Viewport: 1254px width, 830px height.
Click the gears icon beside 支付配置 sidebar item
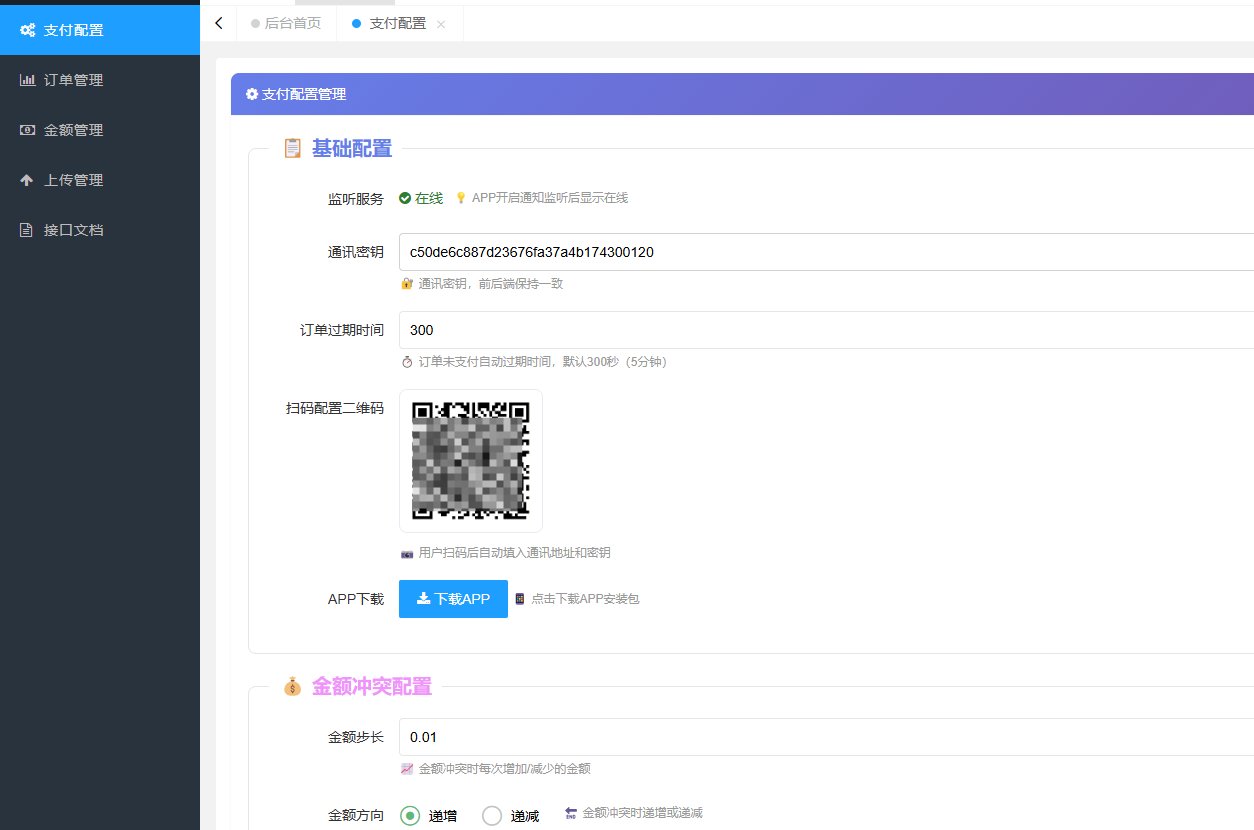(28, 30)
